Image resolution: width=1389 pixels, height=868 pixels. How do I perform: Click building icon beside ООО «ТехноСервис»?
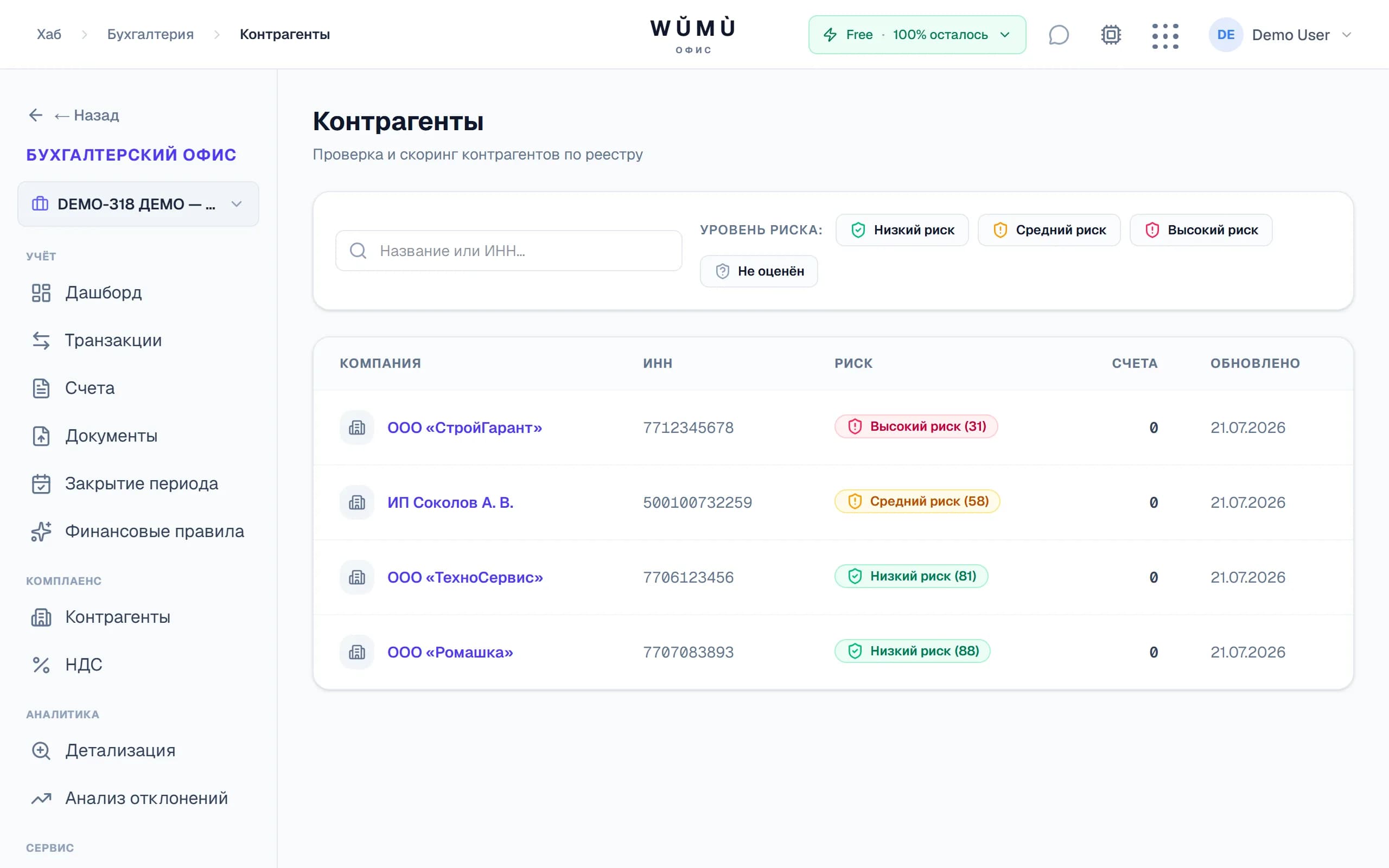[357, 577]
